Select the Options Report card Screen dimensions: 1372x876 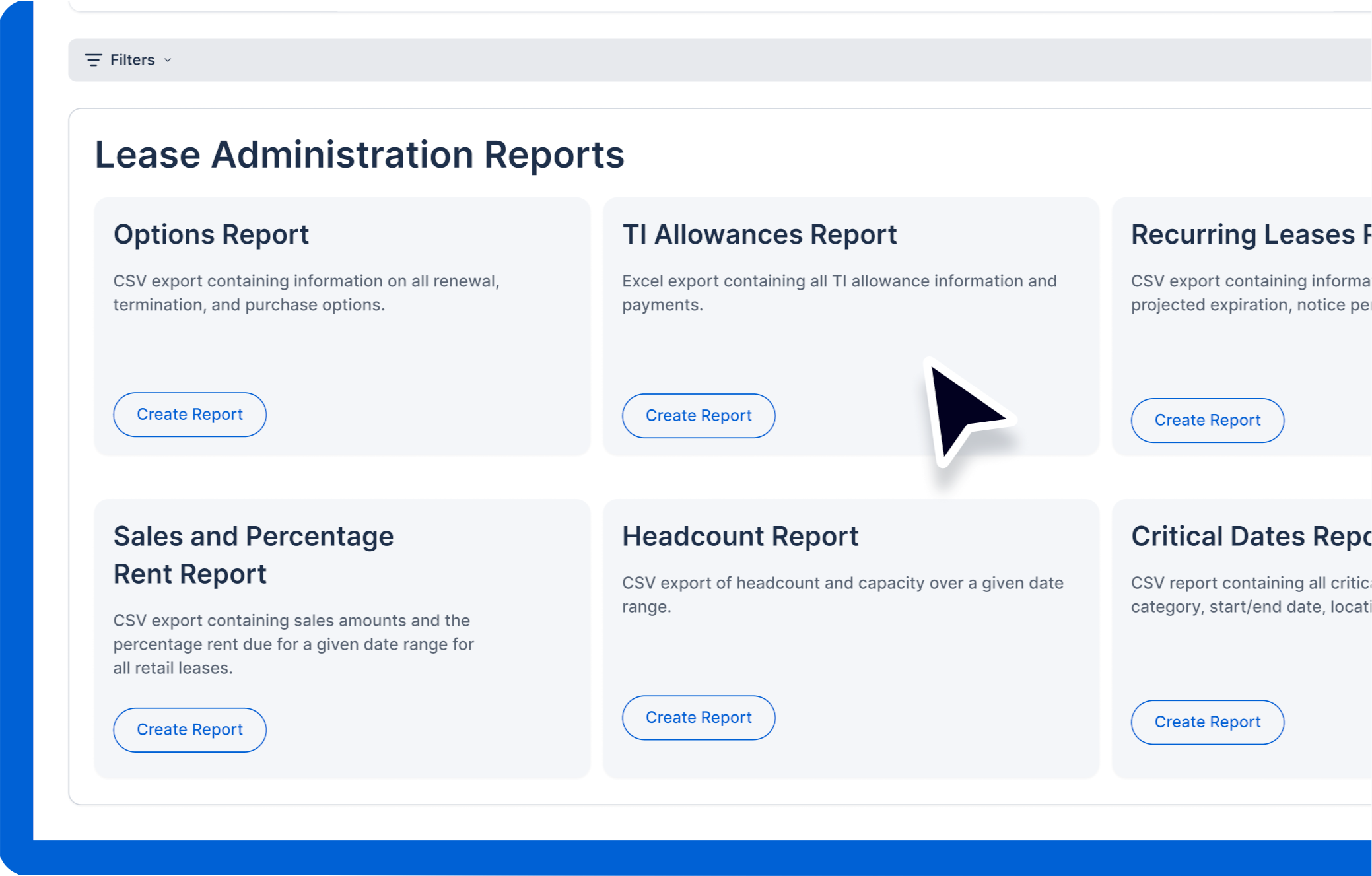pyautogui.click(x=342, y=325)
